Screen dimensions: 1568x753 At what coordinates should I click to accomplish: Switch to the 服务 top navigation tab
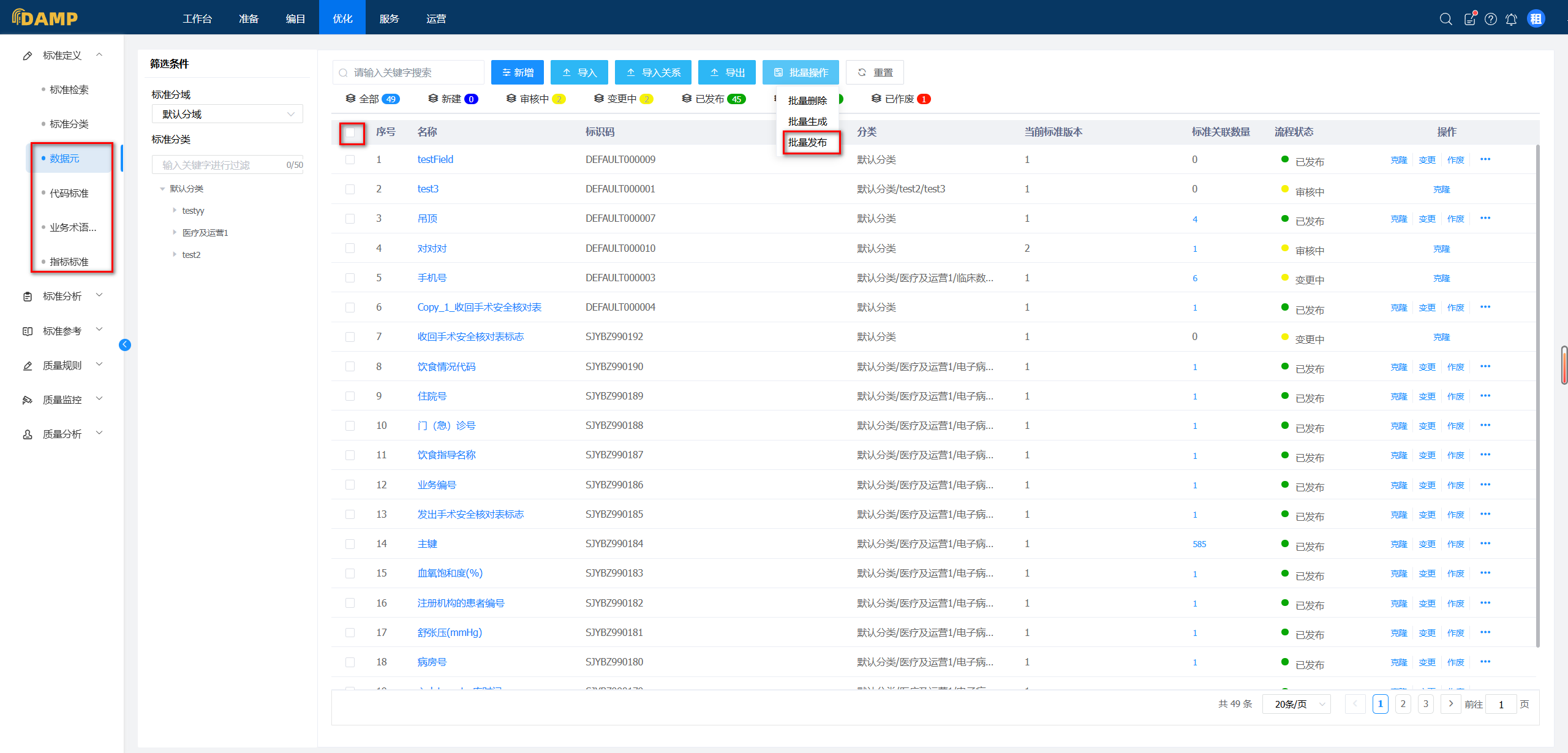pos(389,18)
